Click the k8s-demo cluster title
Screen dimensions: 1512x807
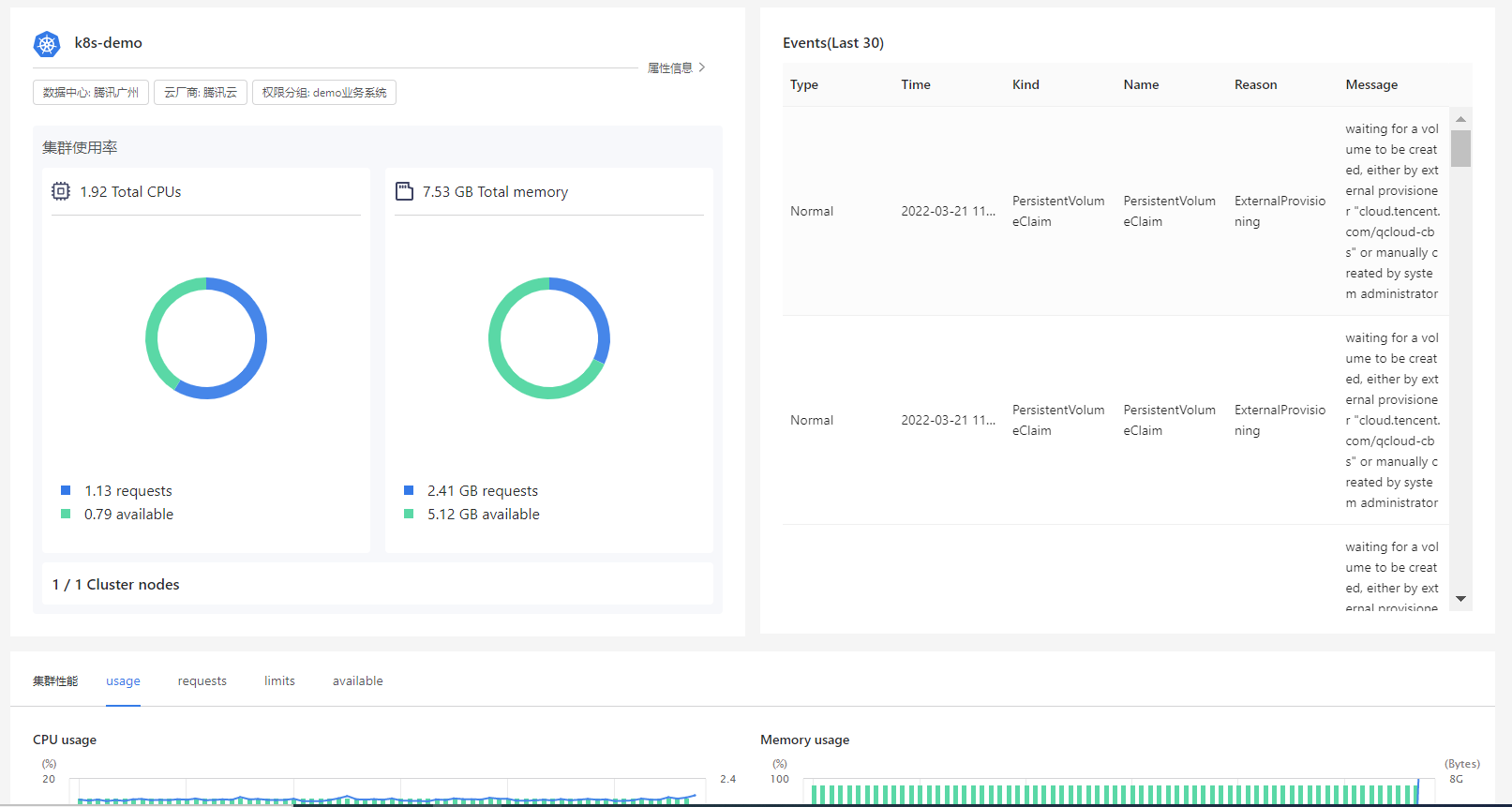(x=109, y=43)
